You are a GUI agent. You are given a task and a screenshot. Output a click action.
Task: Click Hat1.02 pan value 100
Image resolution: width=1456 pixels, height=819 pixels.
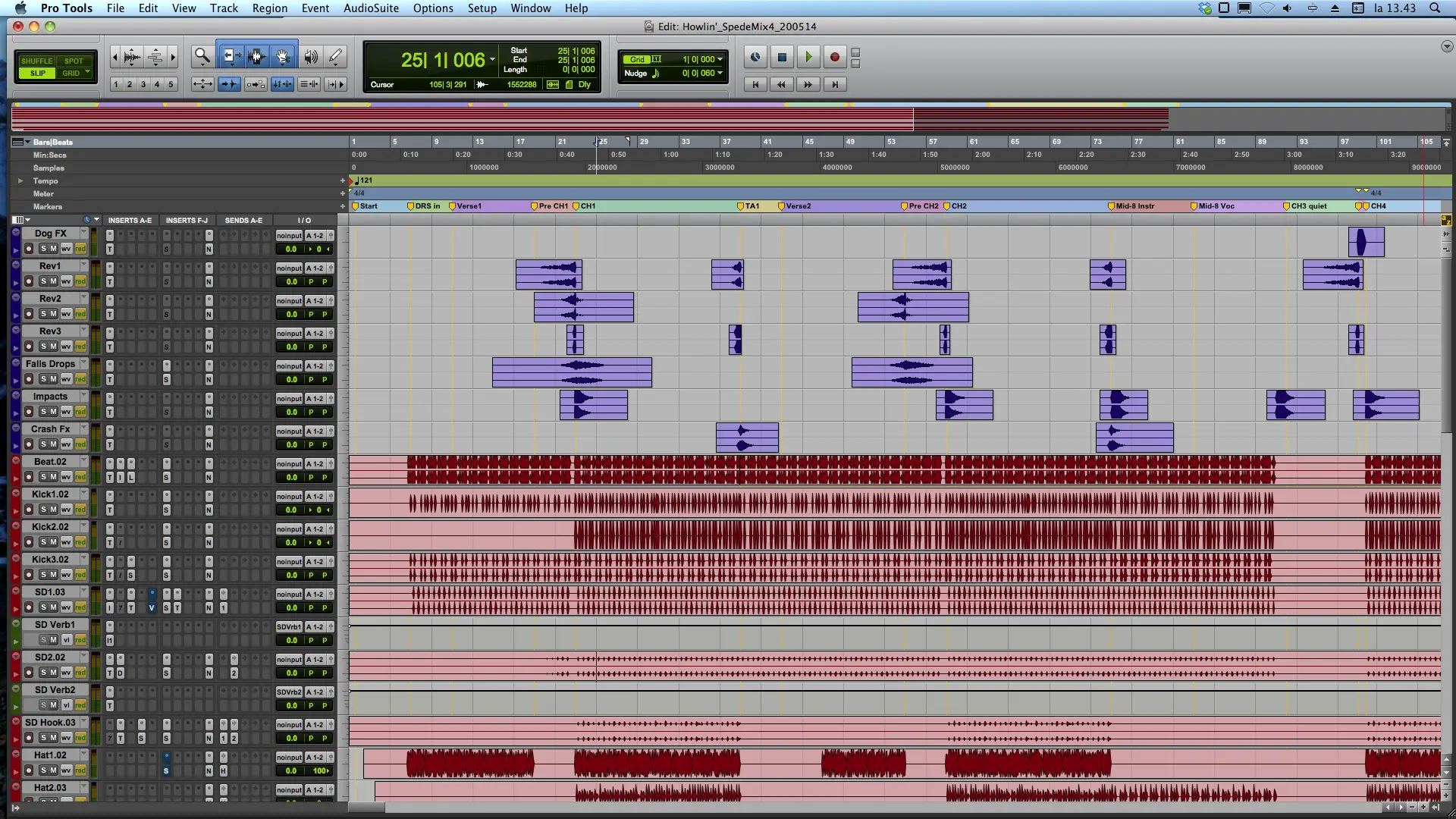[320, 770]
